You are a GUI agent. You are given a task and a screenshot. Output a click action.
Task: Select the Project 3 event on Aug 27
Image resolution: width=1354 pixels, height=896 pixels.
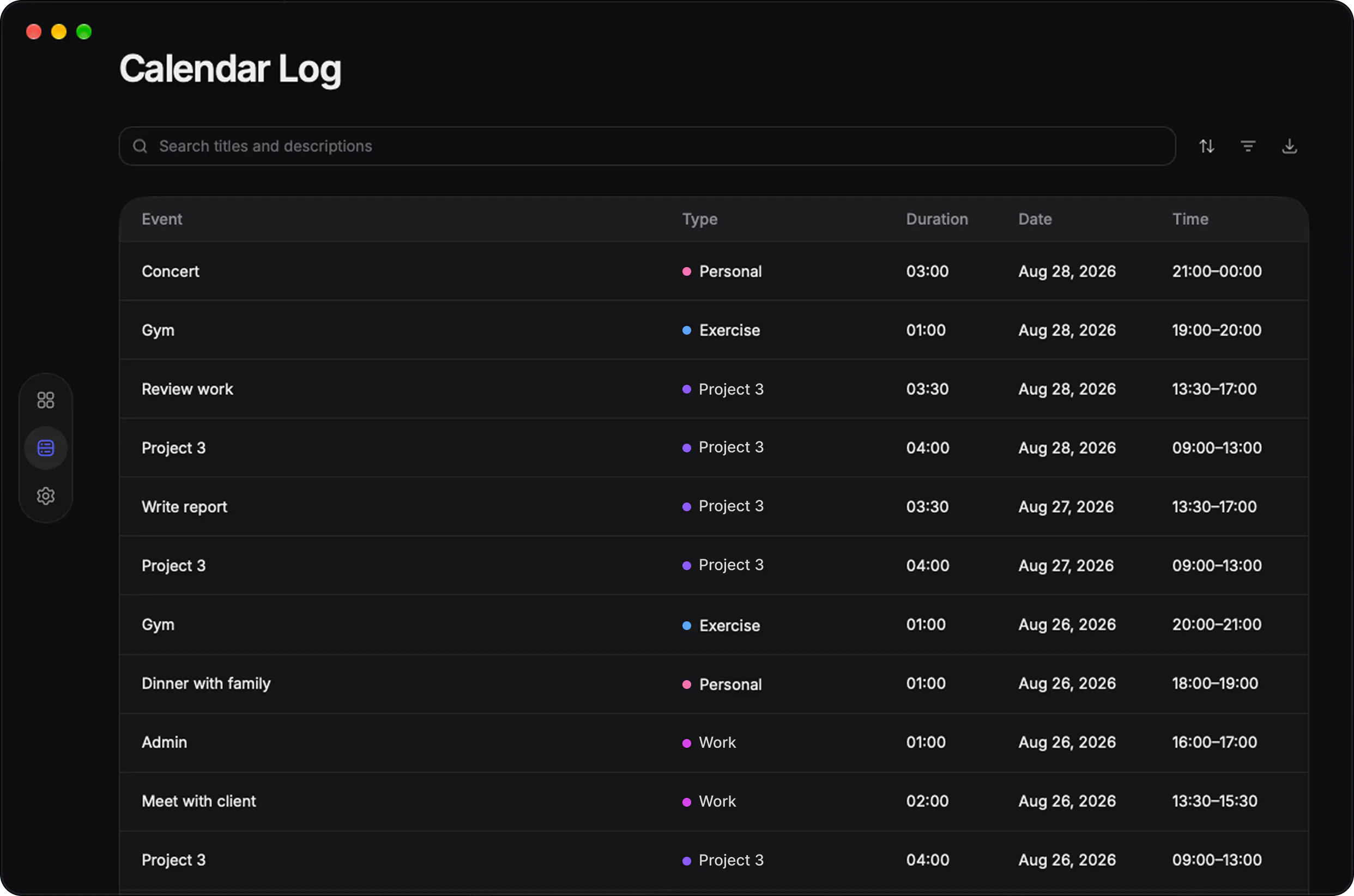(173, 566)
